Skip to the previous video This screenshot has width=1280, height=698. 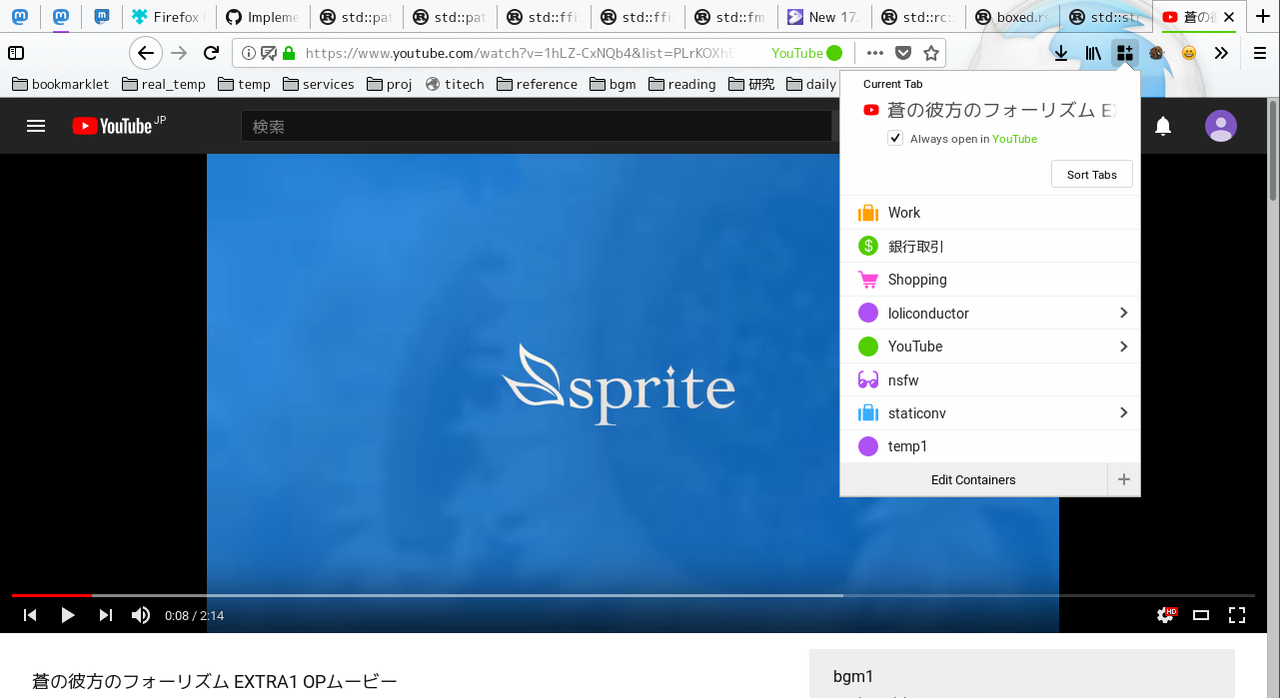pos(30,615)
